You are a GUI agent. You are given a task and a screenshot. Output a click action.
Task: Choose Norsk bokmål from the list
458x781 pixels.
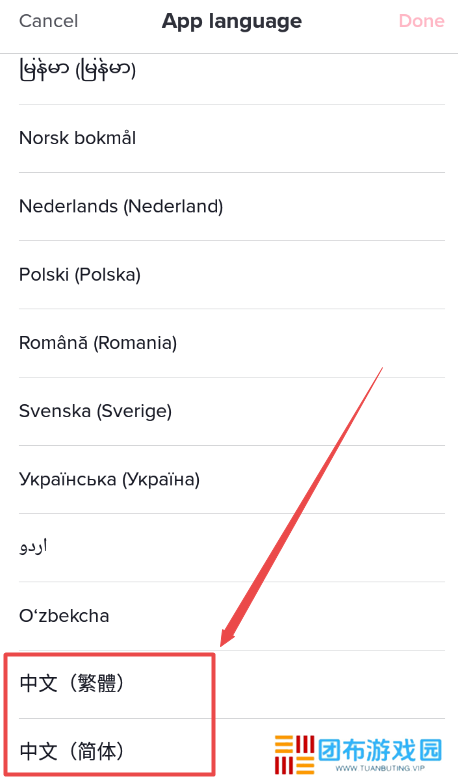pyautogui.click(x=231, y=138)
